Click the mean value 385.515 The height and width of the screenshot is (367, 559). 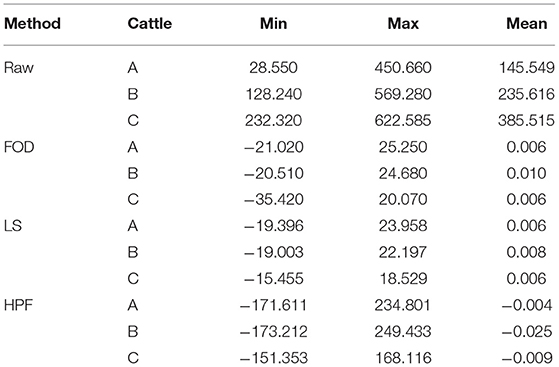[527, 121]
